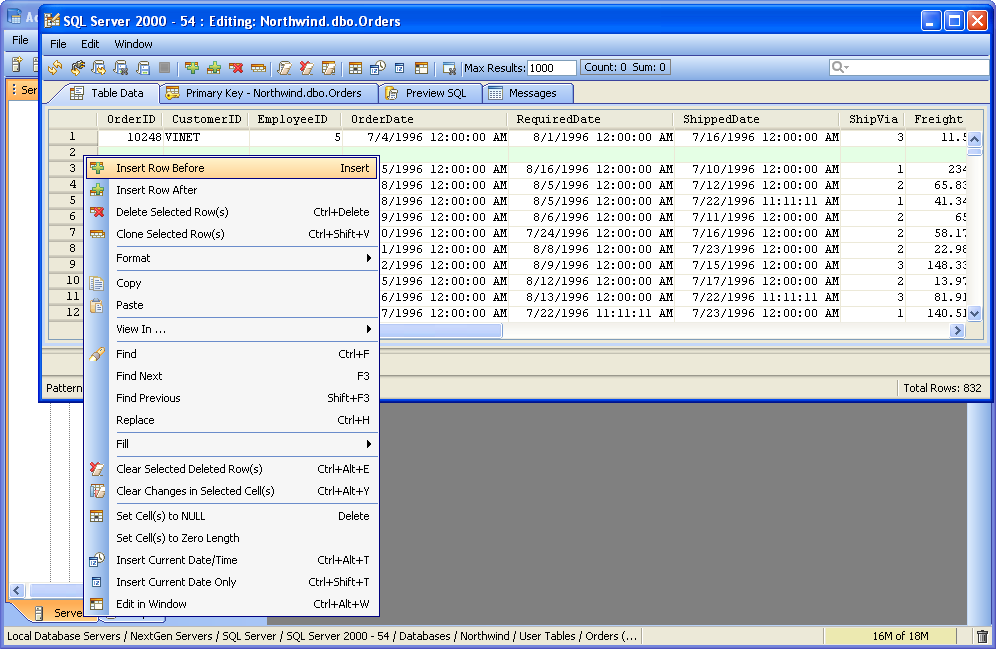Viewport: 996px width, 649px height.
Task: Click the reconnect plug icon in toolbar
Action: [77, 67]
